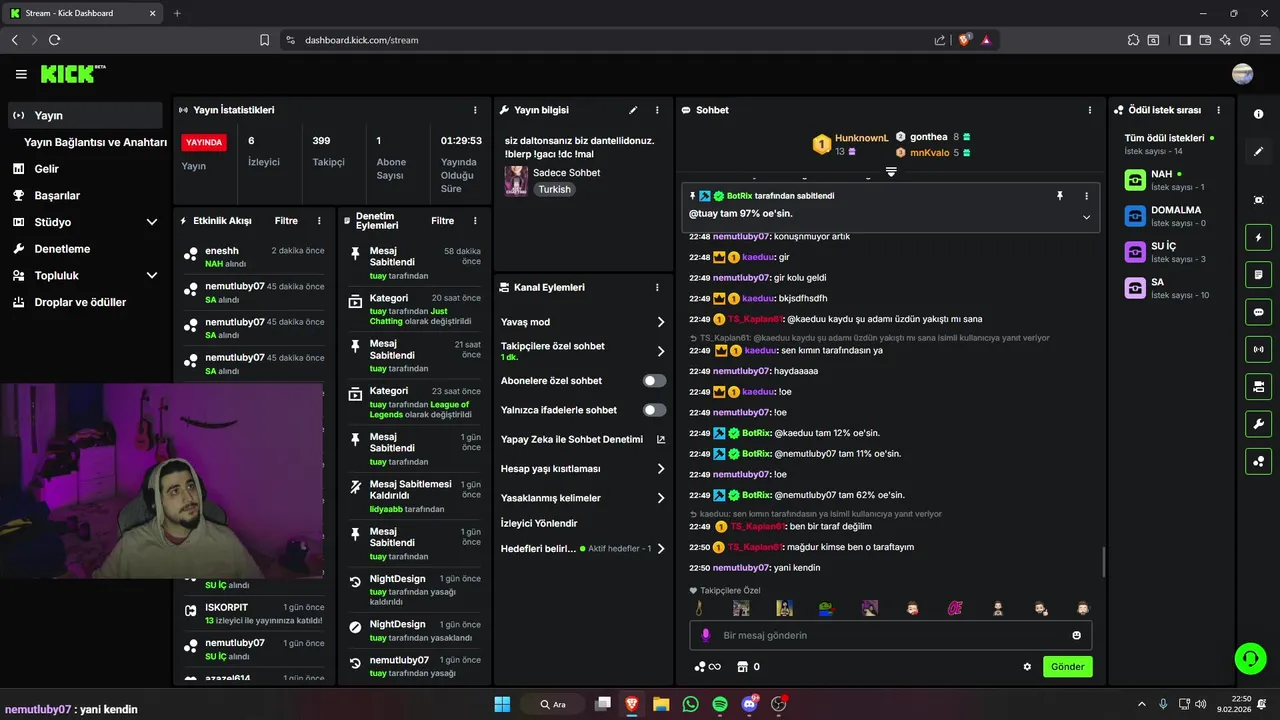
Task: Open the hamburger menu next to Kick logo
Action: coord(21,74)
